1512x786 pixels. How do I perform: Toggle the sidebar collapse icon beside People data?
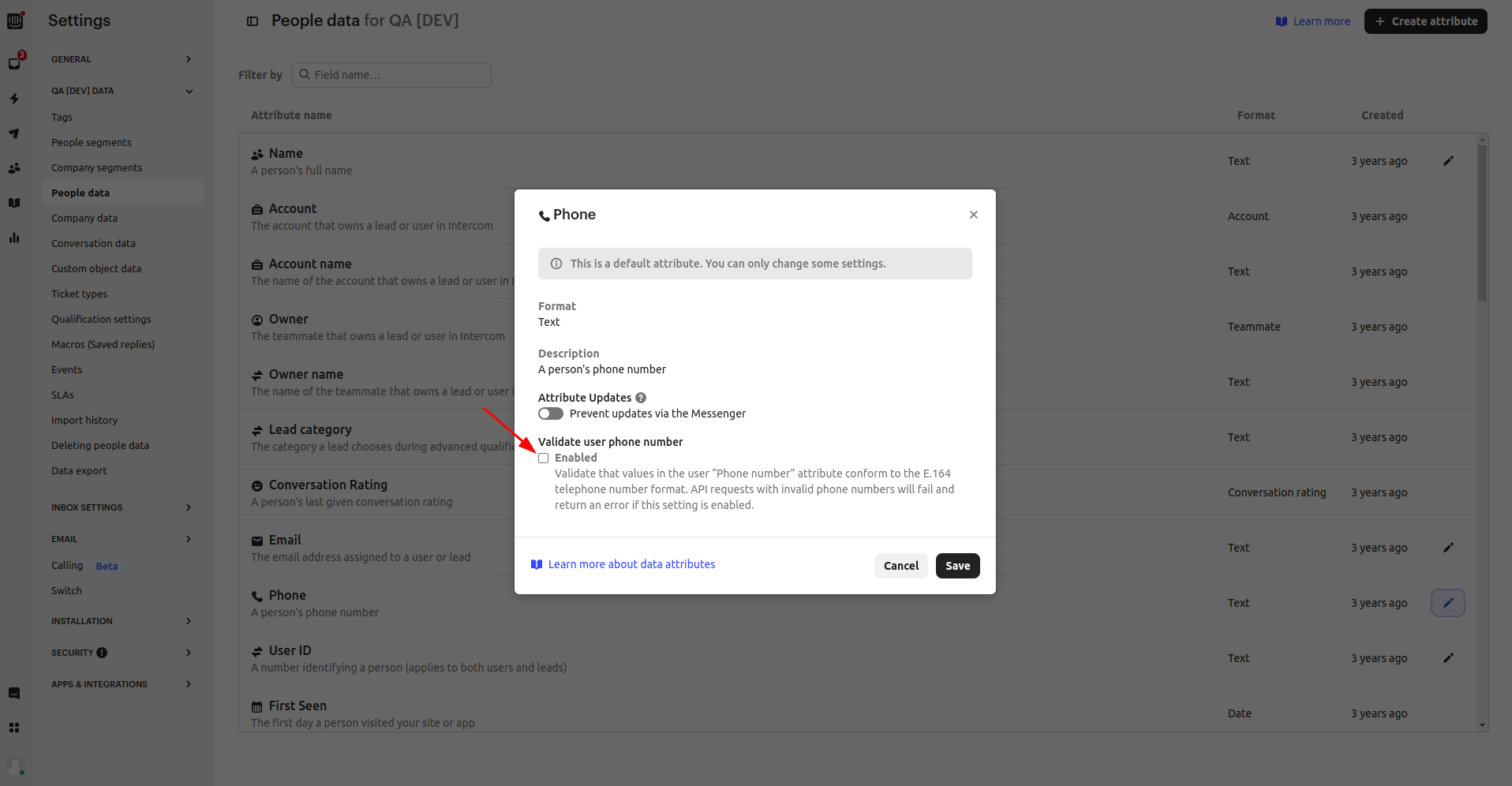coord(253,21)
